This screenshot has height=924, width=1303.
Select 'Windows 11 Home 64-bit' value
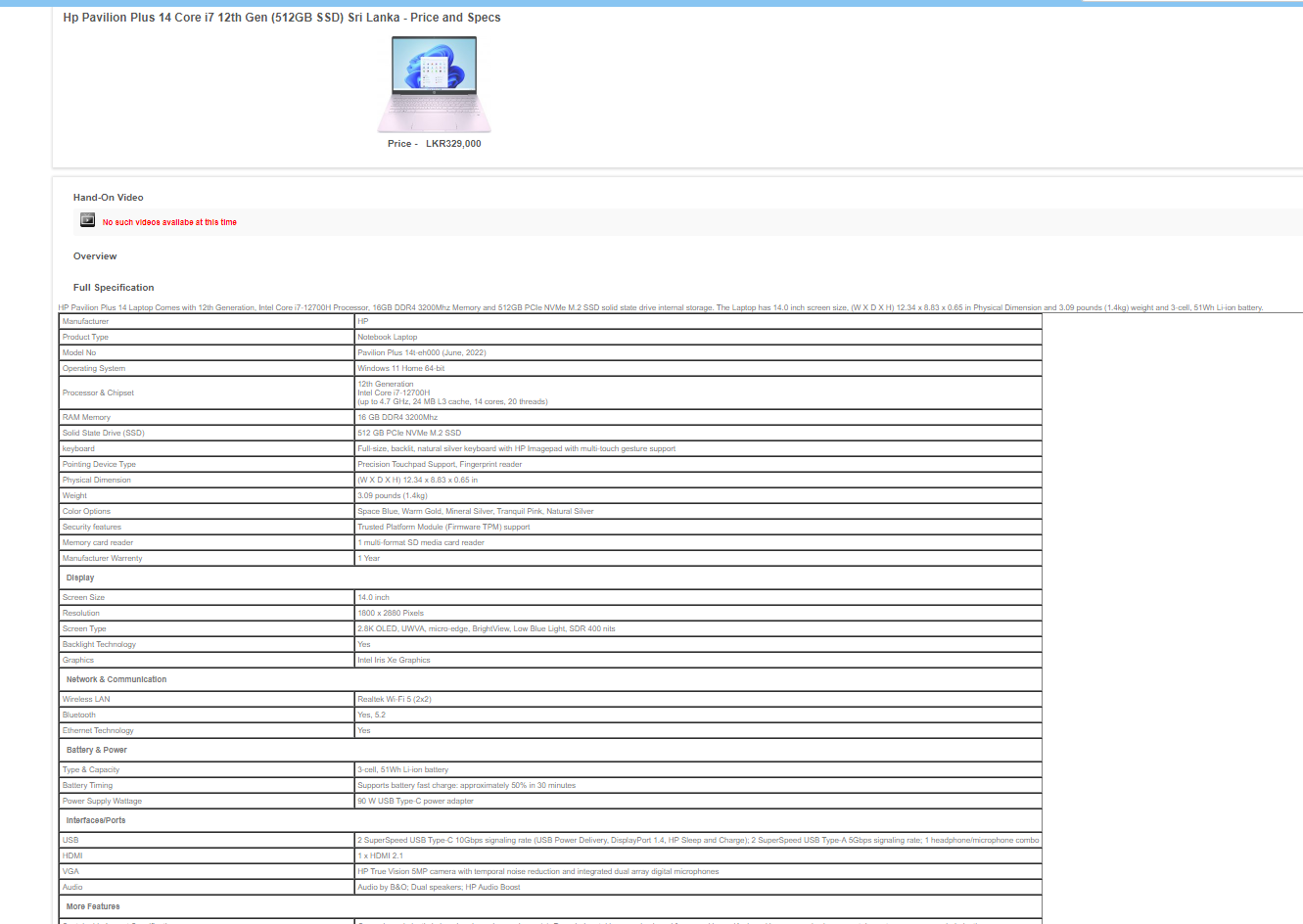point(401,368)
